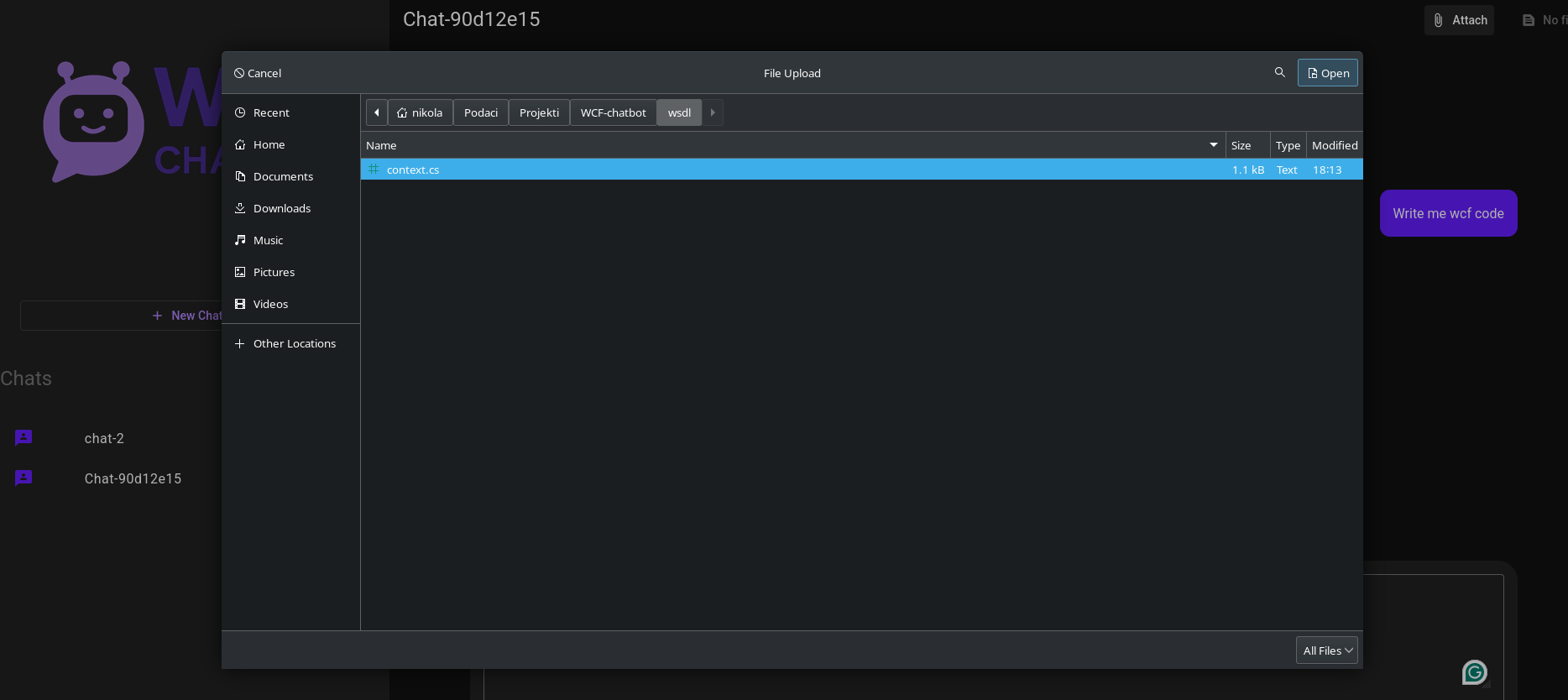Click the file icon of context.cs

tap(374, 169)
